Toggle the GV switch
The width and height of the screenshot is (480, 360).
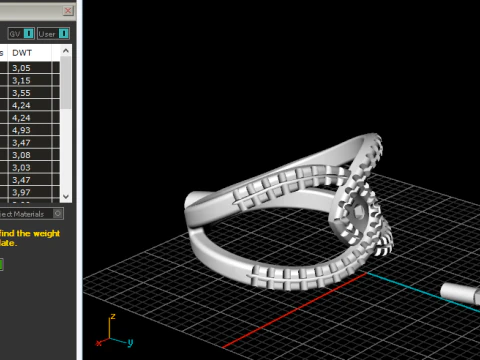[21, 34]
